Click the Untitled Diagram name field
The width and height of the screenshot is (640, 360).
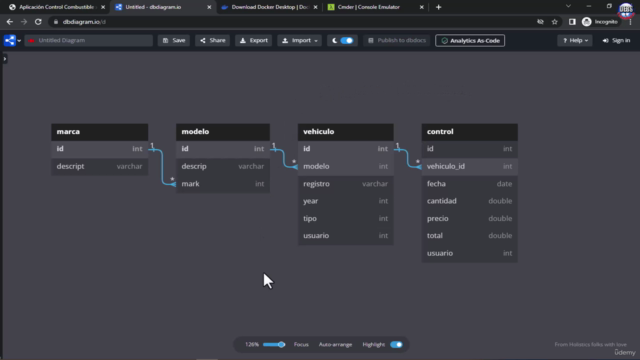[89, 40]
